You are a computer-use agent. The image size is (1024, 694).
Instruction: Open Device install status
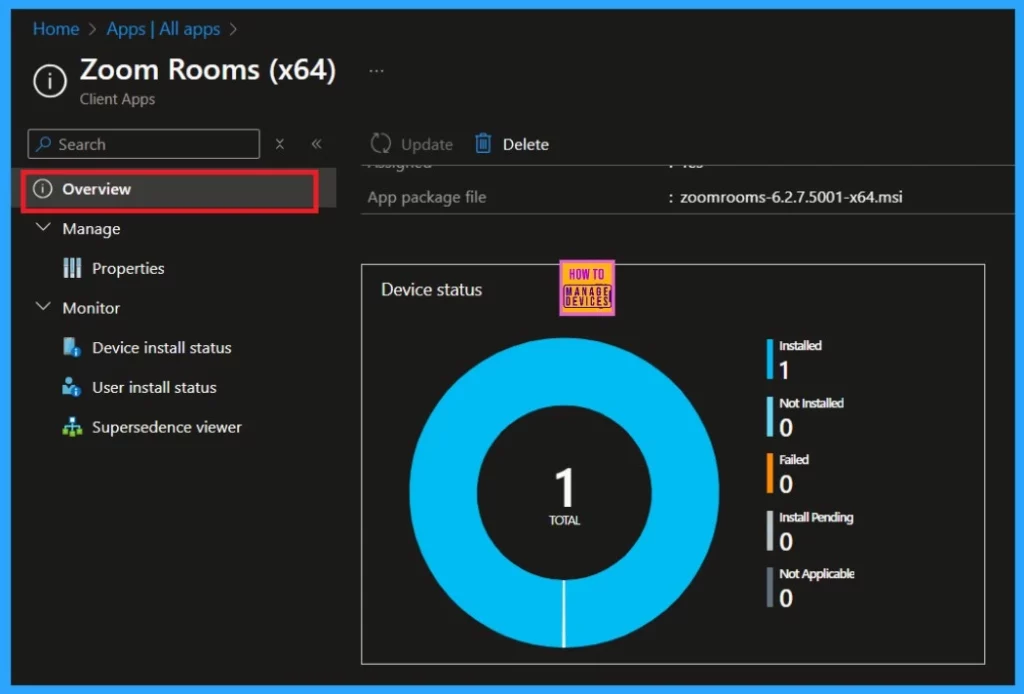coord(162,348)
